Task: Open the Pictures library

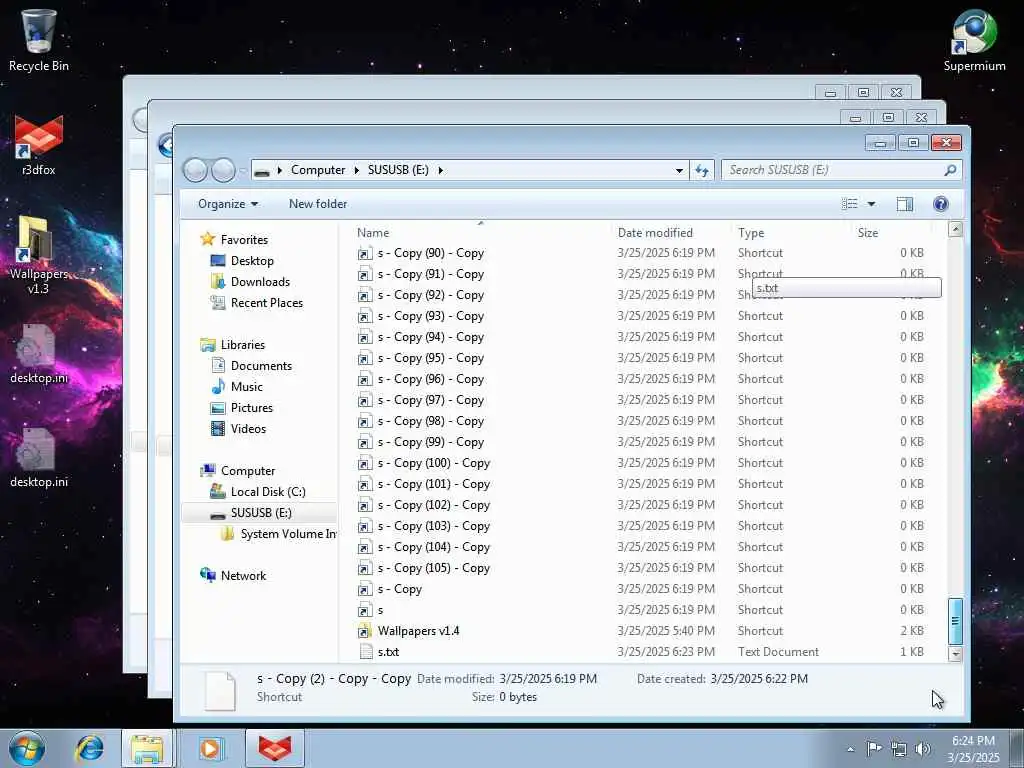Action: tap(251, 408)
